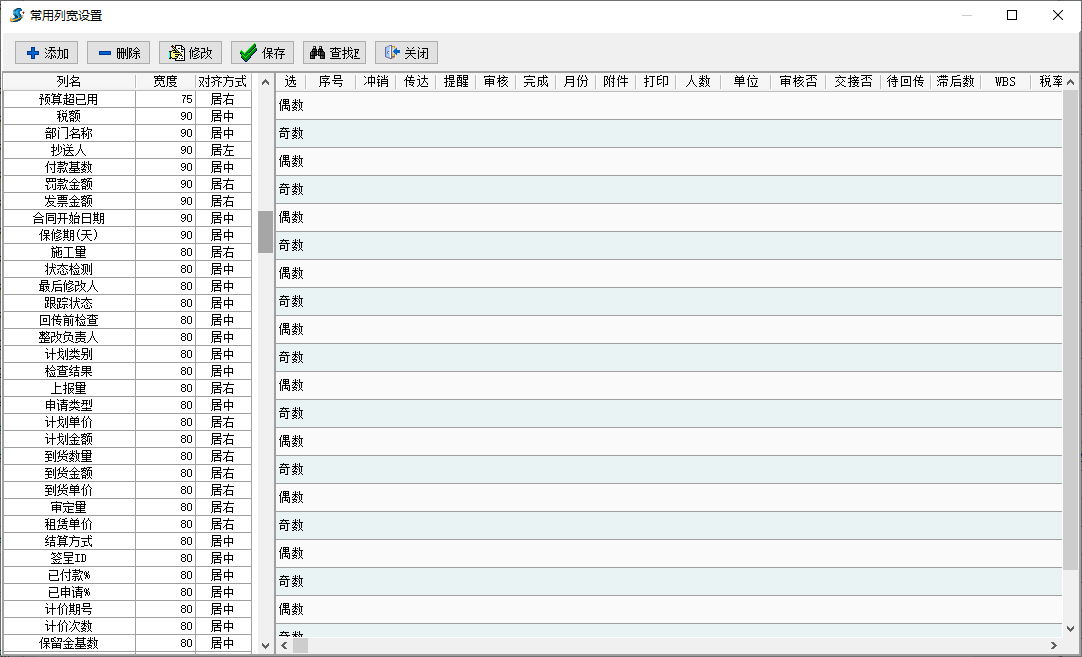This screenshot has width=1082, height=657.
Task: Click the 添加 (Add) plus icon button
Action: tap(47, 53)
